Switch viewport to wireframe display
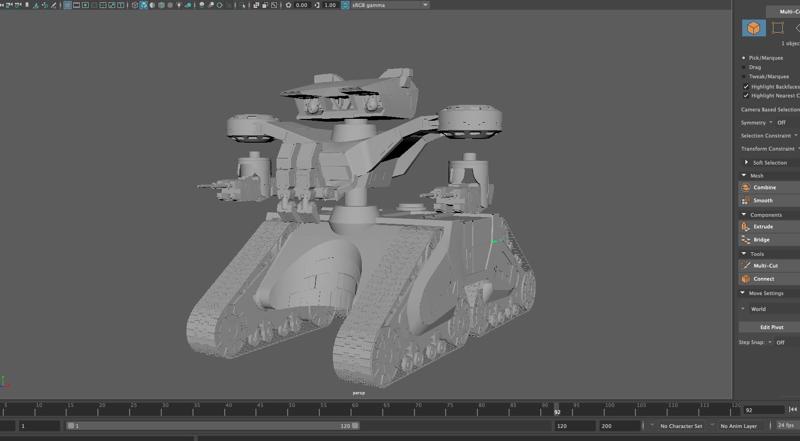The height and width of the screenshot is (441, 800). [135, 5]
